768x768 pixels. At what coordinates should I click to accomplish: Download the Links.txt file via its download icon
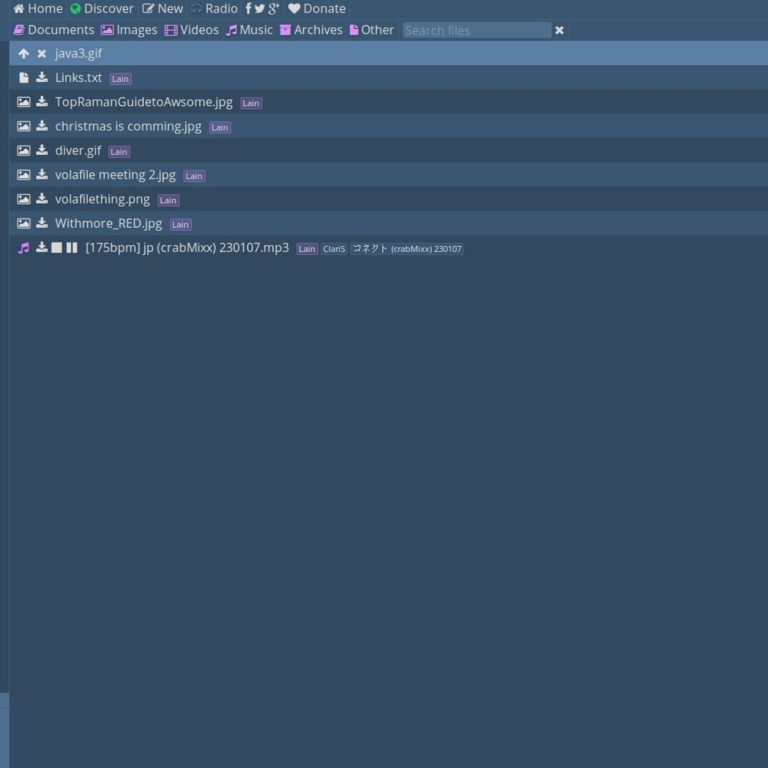point(42,78)
